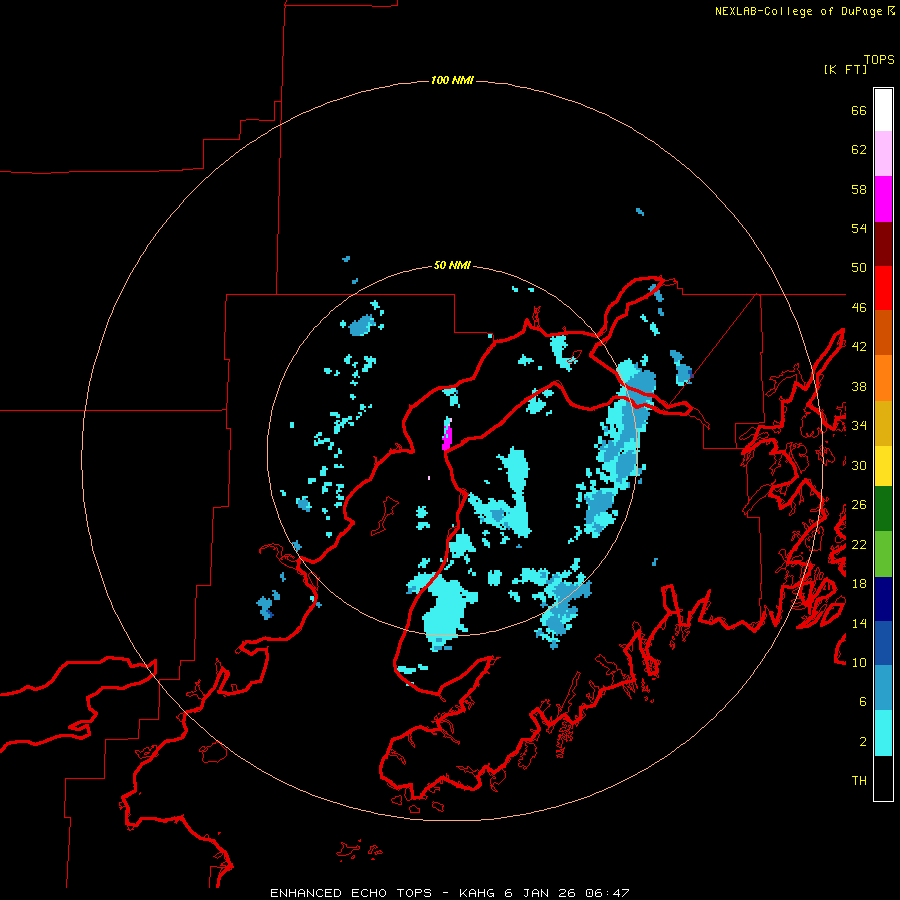This screenshot has height=900, width=900.
Task: Click the 6 legend value
Action: pos(863,702)
